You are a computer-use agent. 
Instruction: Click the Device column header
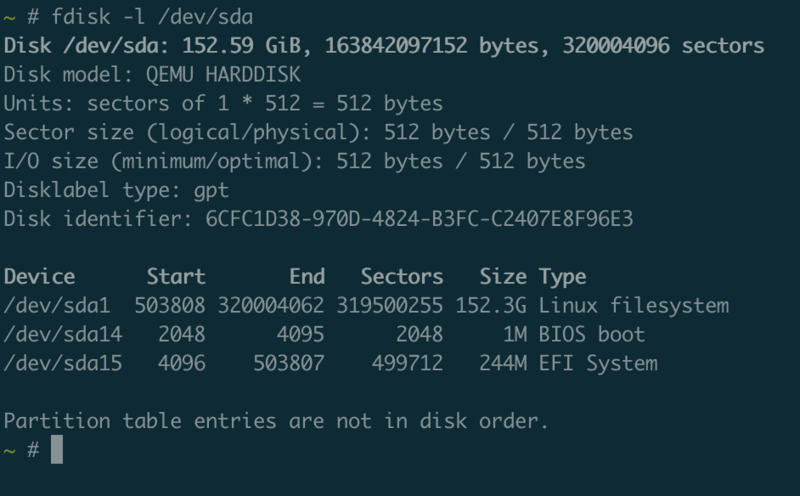click(40, 276)
